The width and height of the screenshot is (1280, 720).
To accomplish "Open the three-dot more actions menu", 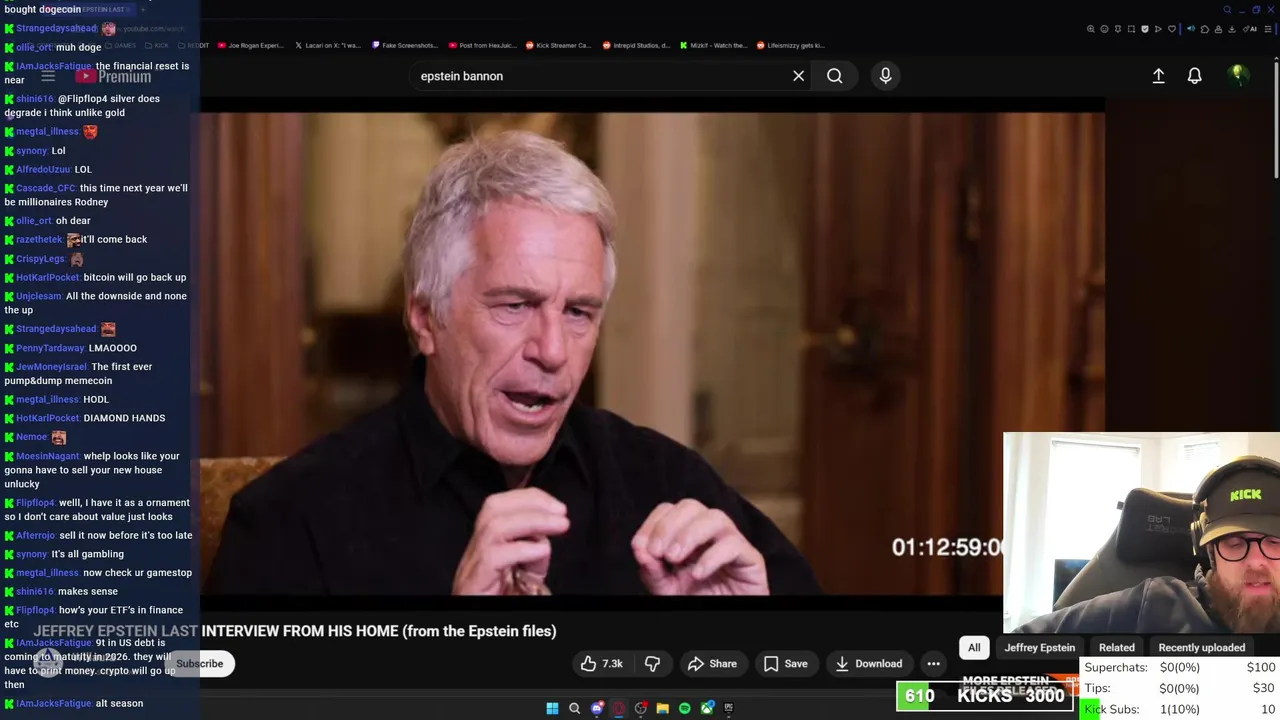I will pyautogui.click(x=933, y=664).
